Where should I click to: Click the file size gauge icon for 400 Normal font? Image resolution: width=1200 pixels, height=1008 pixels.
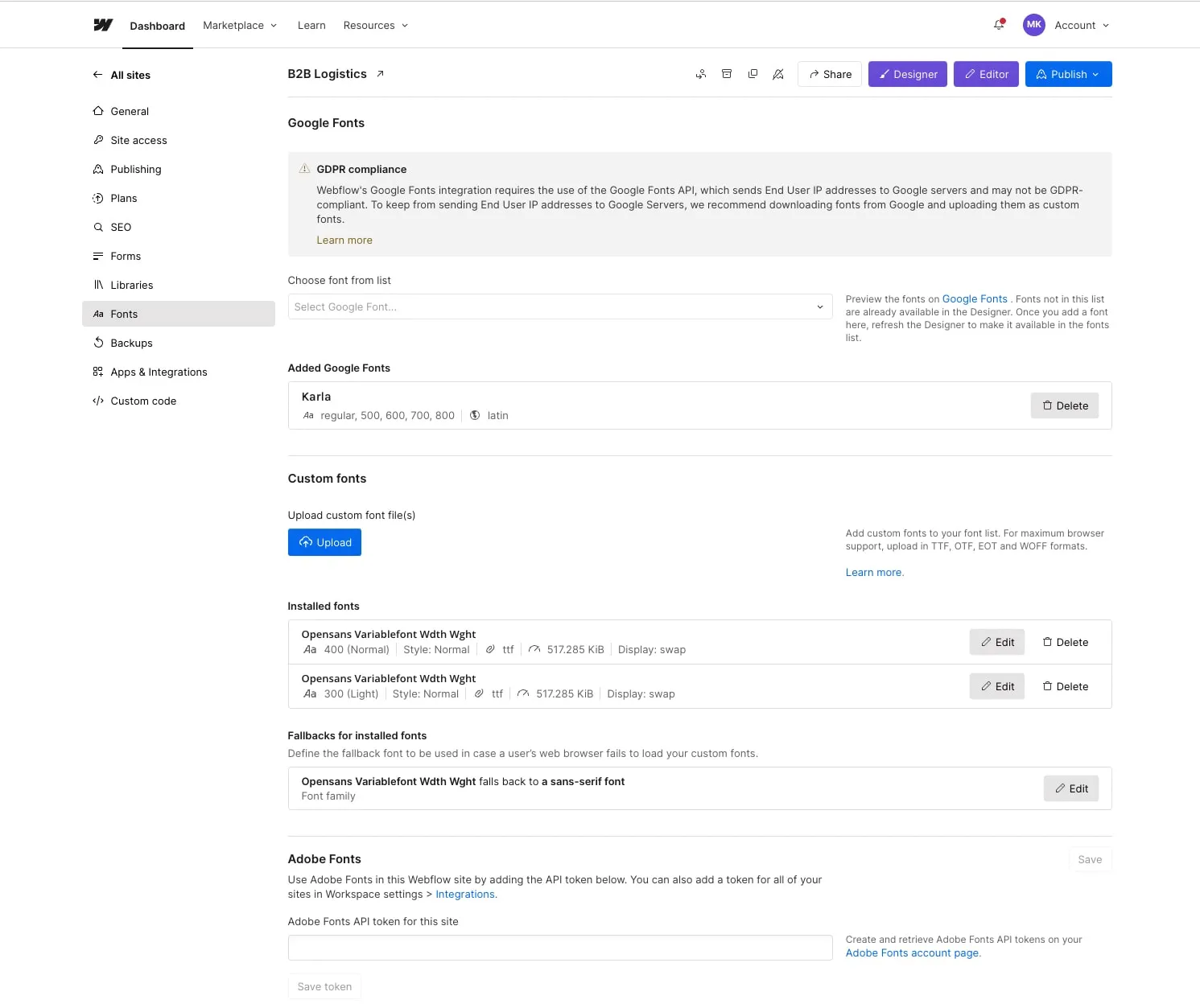[534, 649]
